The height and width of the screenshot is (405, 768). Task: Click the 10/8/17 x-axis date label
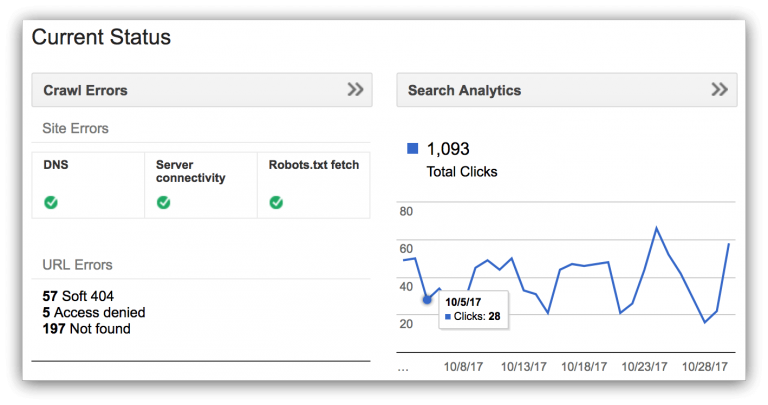pyautogui.click(x=464, y=367)
